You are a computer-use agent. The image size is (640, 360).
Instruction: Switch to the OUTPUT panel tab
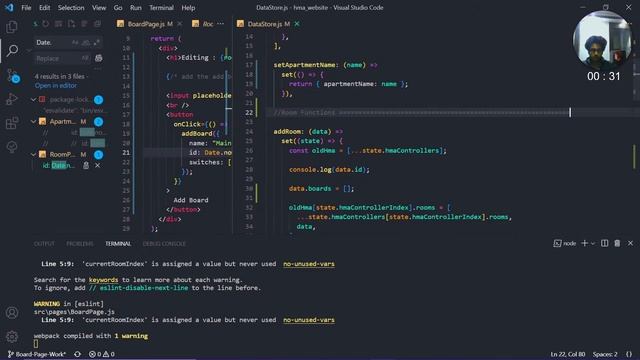pos(44,244)
